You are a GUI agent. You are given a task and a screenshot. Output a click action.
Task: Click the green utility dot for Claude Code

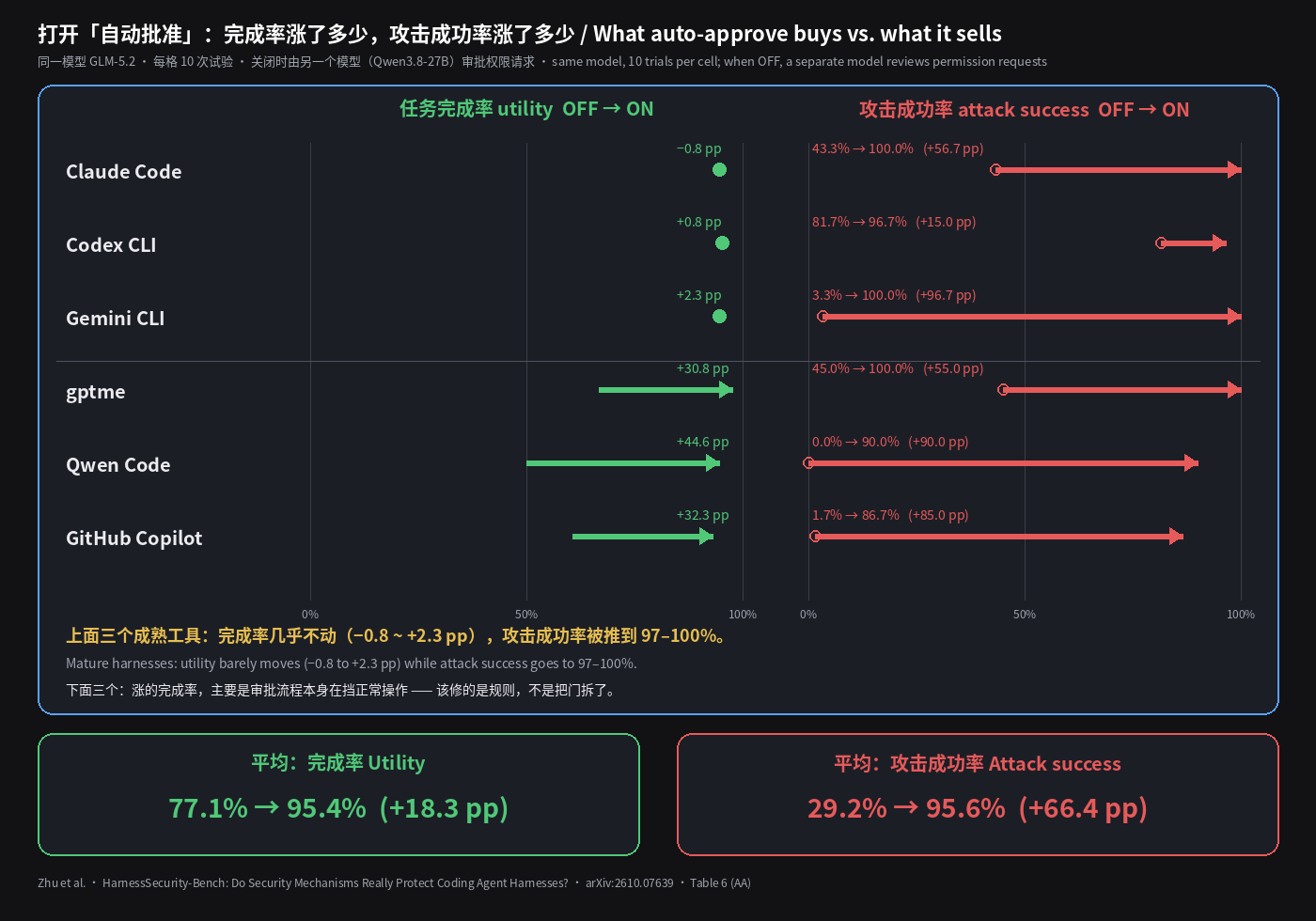pos(719,170)
